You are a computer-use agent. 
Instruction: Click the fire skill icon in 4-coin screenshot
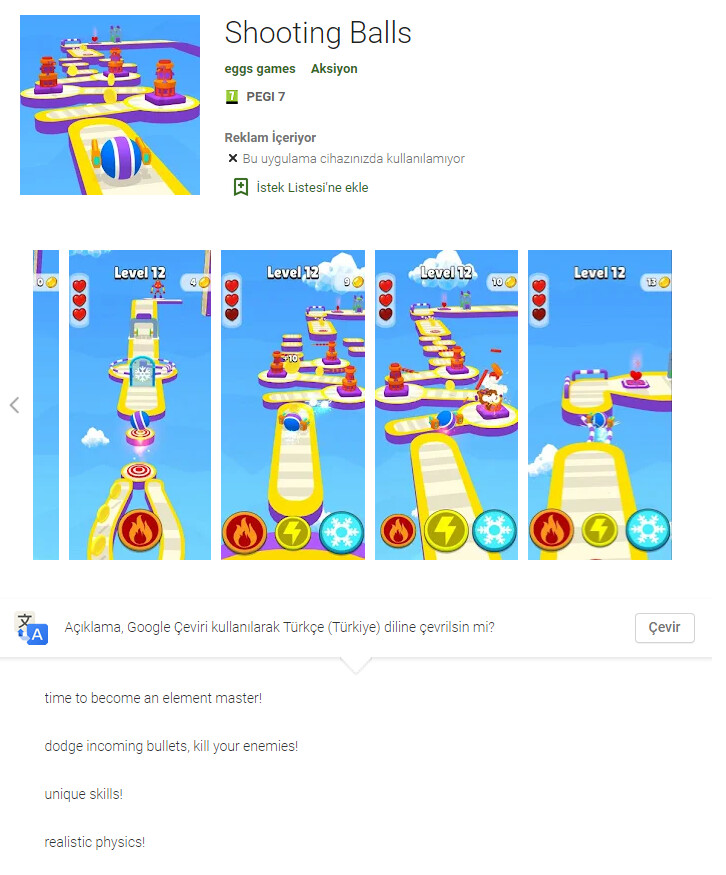[140, 531]
